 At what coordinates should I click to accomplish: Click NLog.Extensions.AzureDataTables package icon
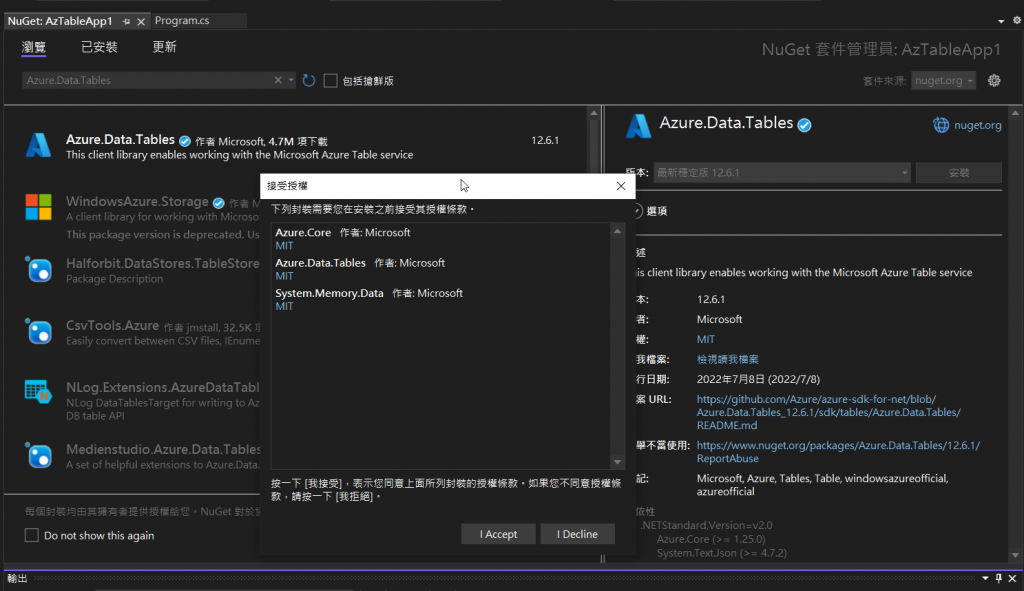pyautogui.click(x=38, y=392)
